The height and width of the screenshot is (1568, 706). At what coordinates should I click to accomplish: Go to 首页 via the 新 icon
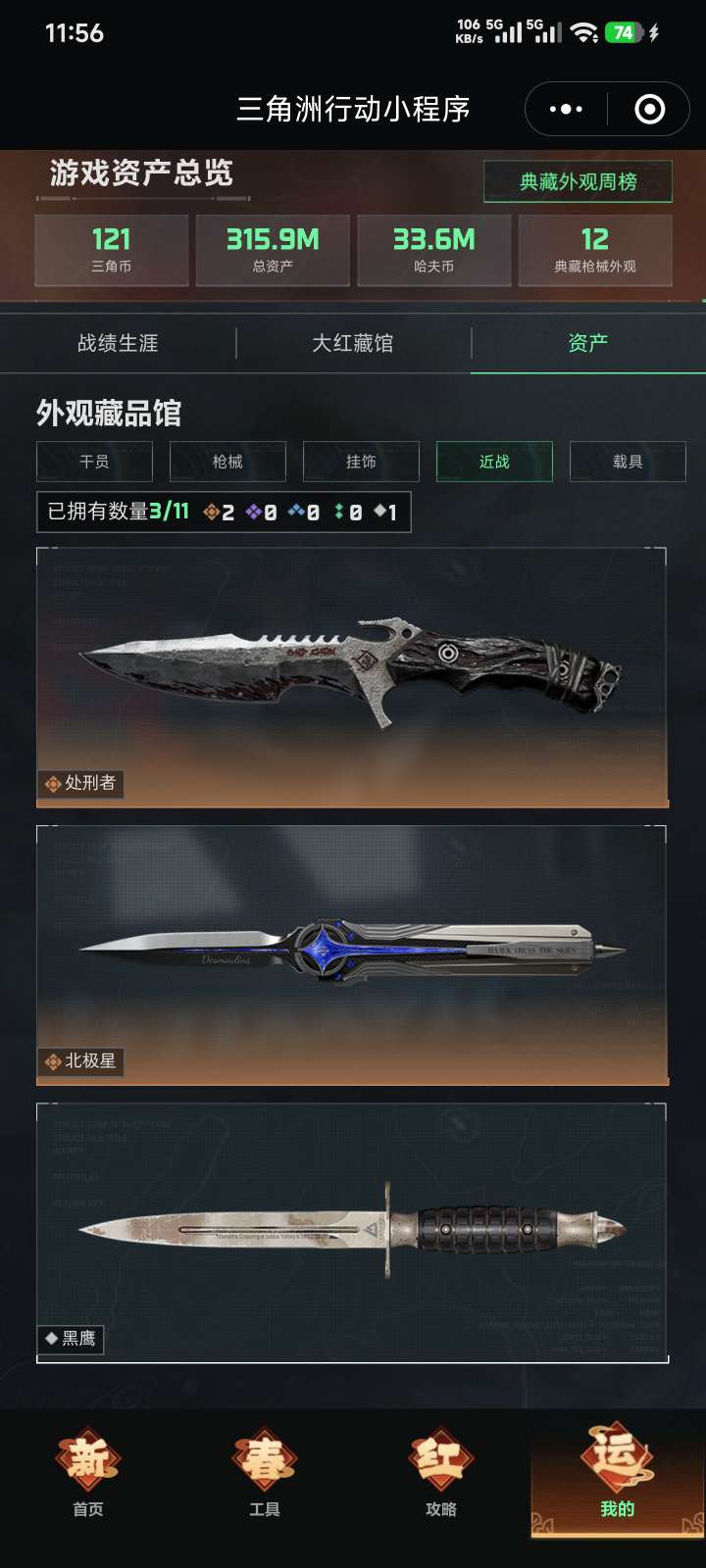[88, 1472]
